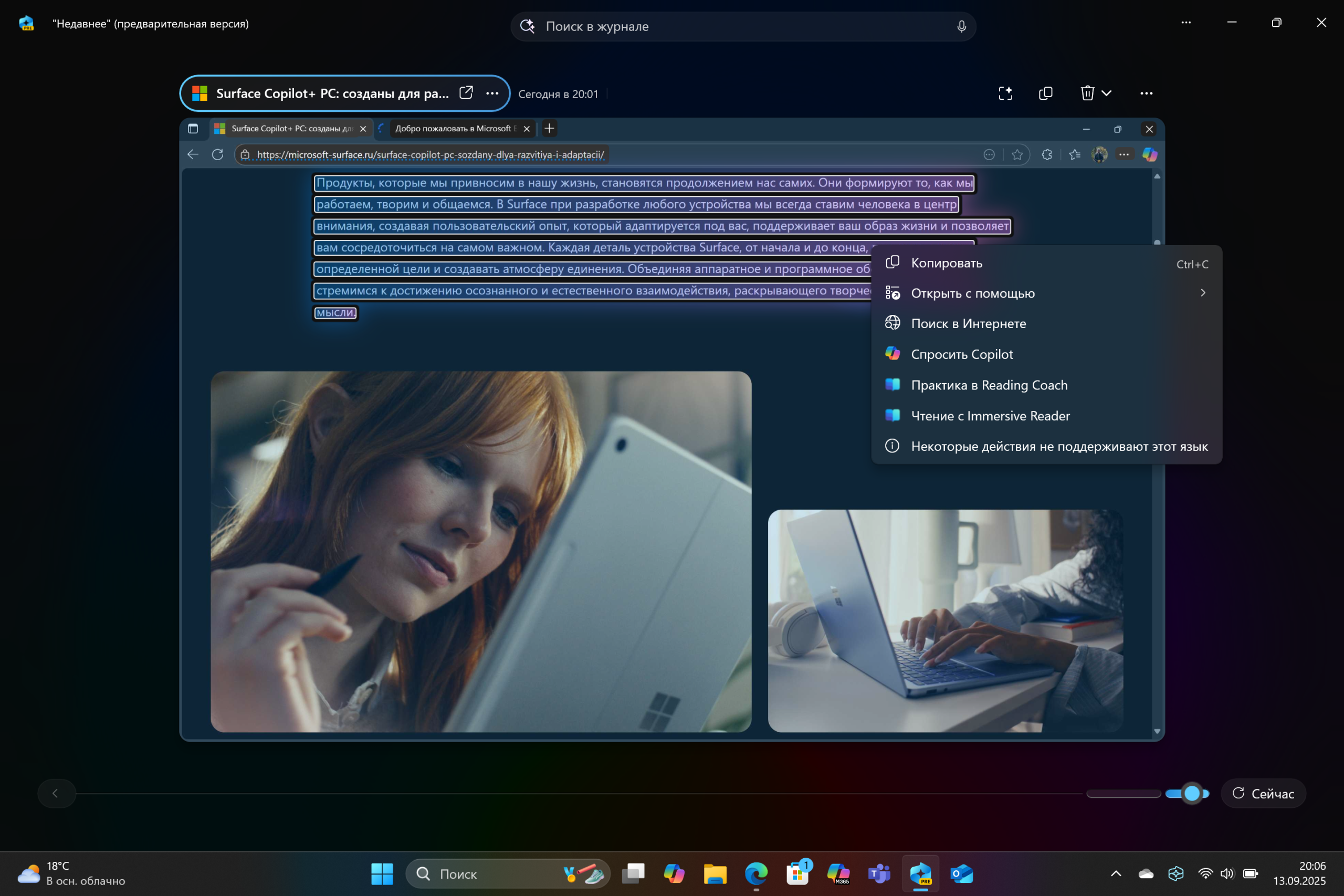Open the snapshot toolbar more actions menu
1344x896 pixels.
coord(1146,93)
